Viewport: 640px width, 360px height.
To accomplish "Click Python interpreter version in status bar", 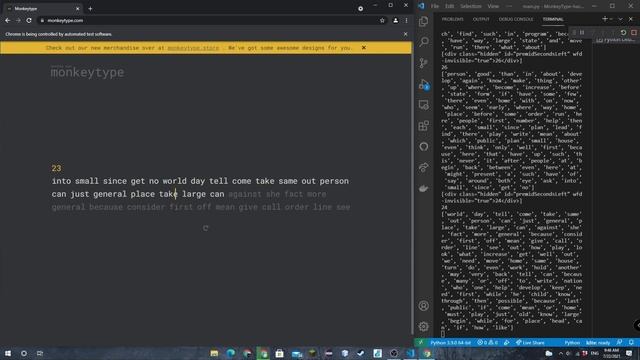I will click(451, 343).
